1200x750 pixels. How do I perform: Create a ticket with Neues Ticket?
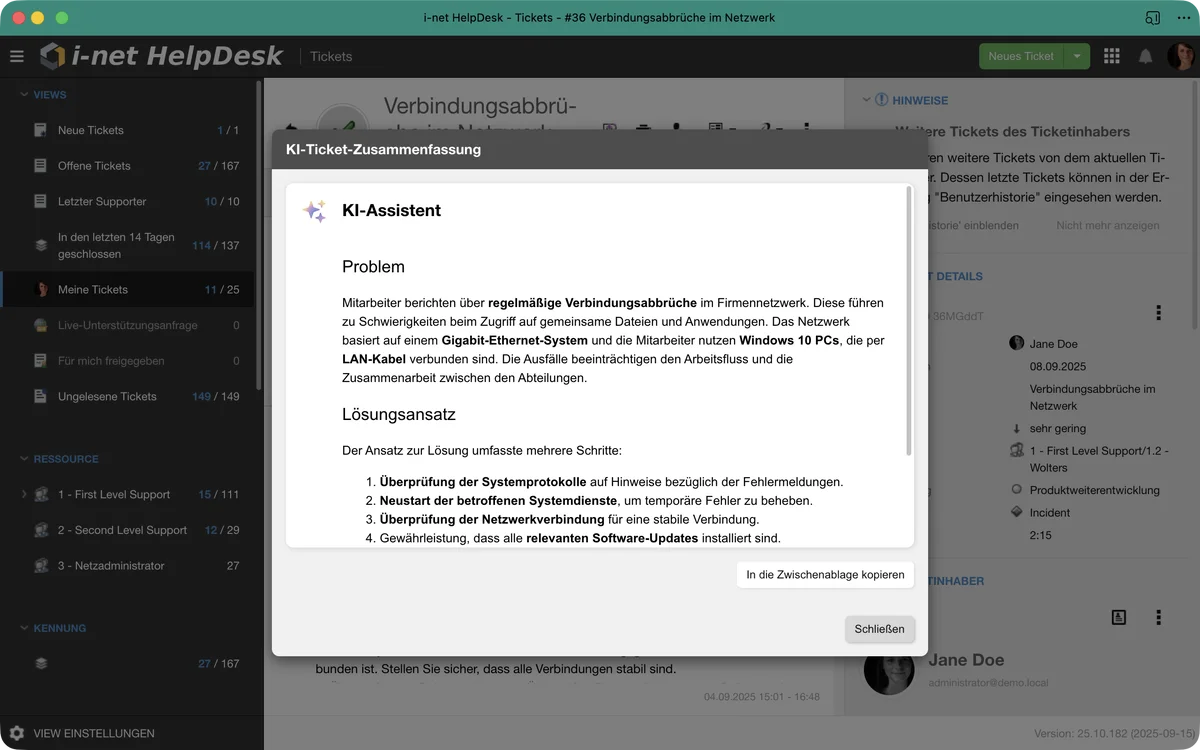coord(1020,56)
